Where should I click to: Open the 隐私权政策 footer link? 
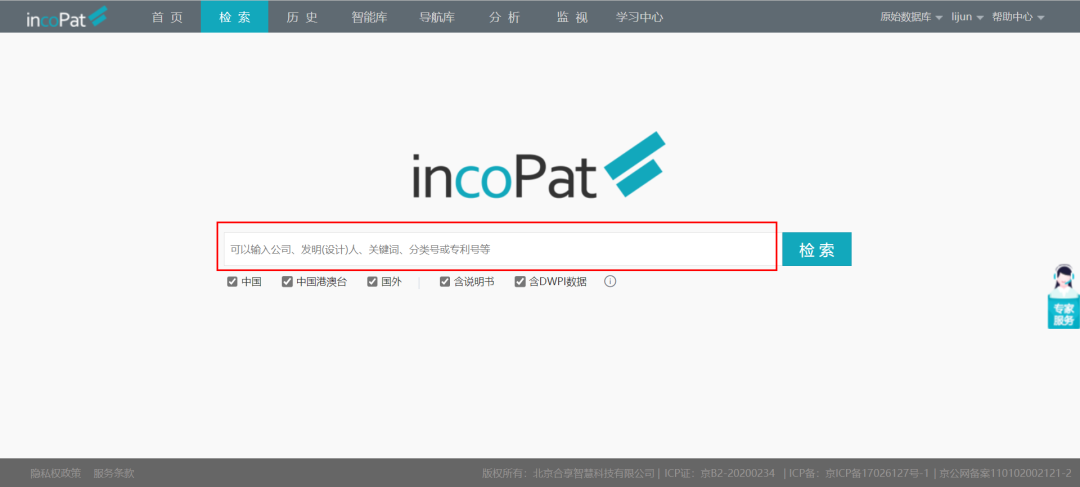[55, 473]
